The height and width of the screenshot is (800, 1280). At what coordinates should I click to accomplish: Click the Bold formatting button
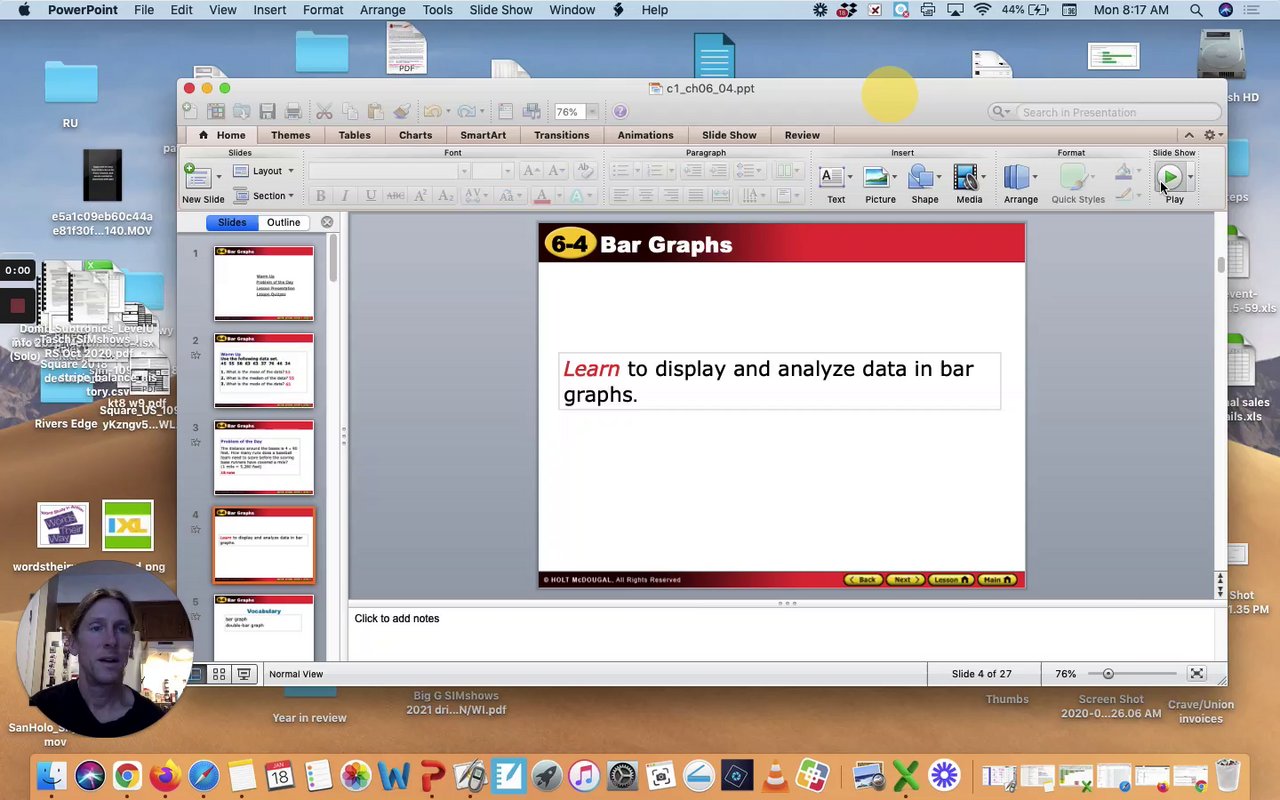pos(320,196)
